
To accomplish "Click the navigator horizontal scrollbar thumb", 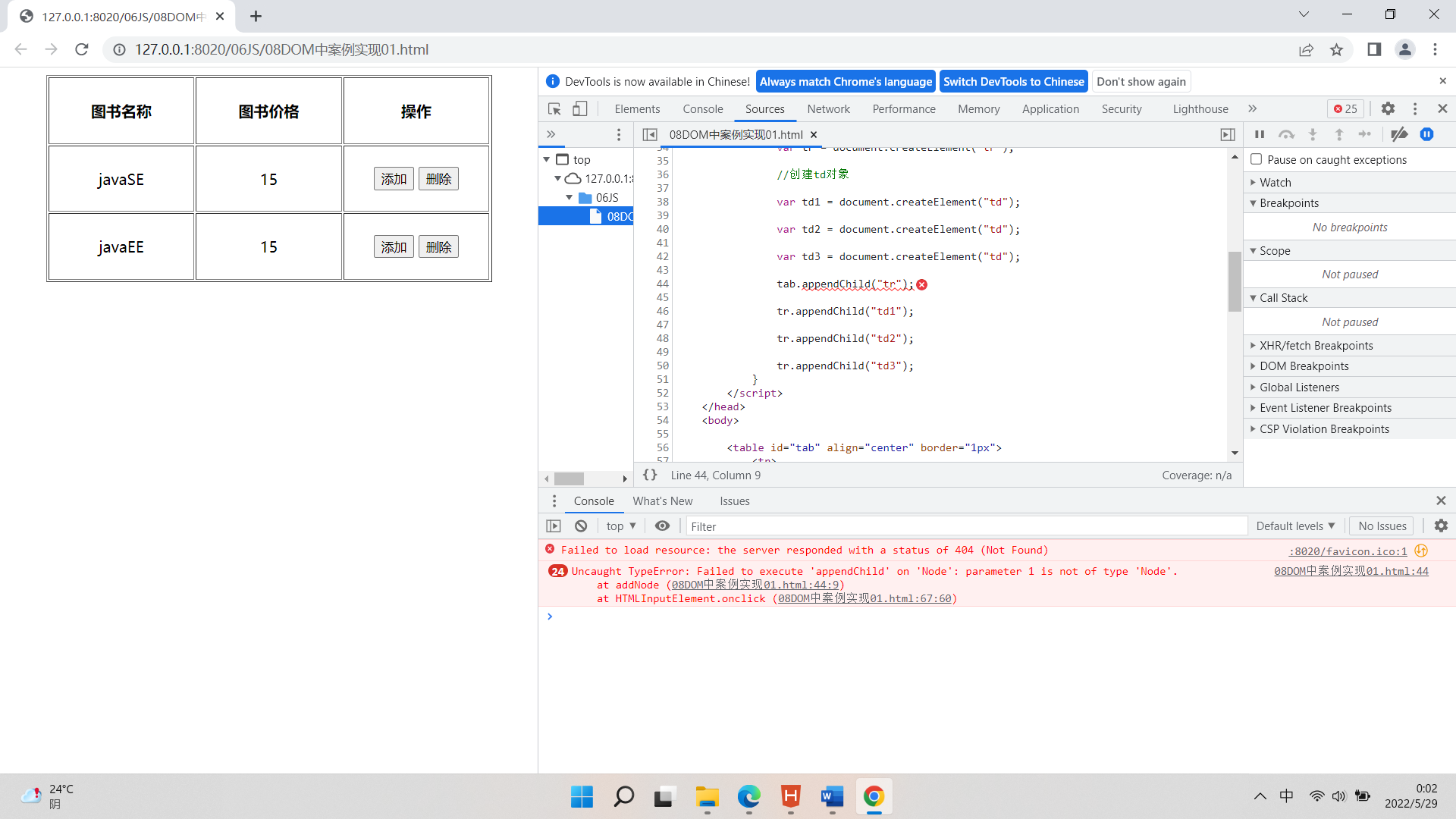I will 569,479.
